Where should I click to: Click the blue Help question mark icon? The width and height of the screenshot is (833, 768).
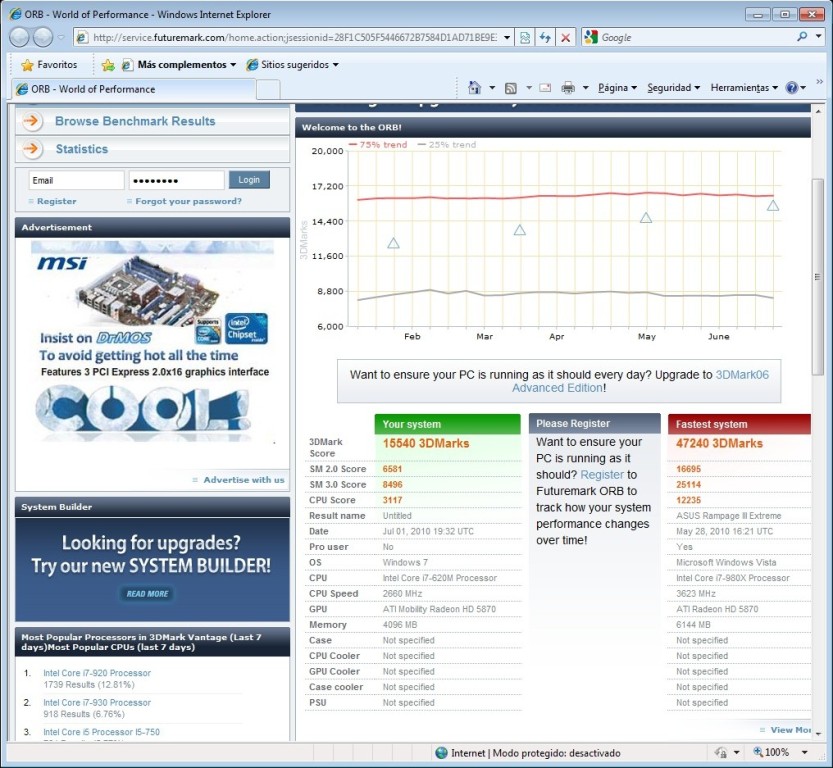pos(792,88)
